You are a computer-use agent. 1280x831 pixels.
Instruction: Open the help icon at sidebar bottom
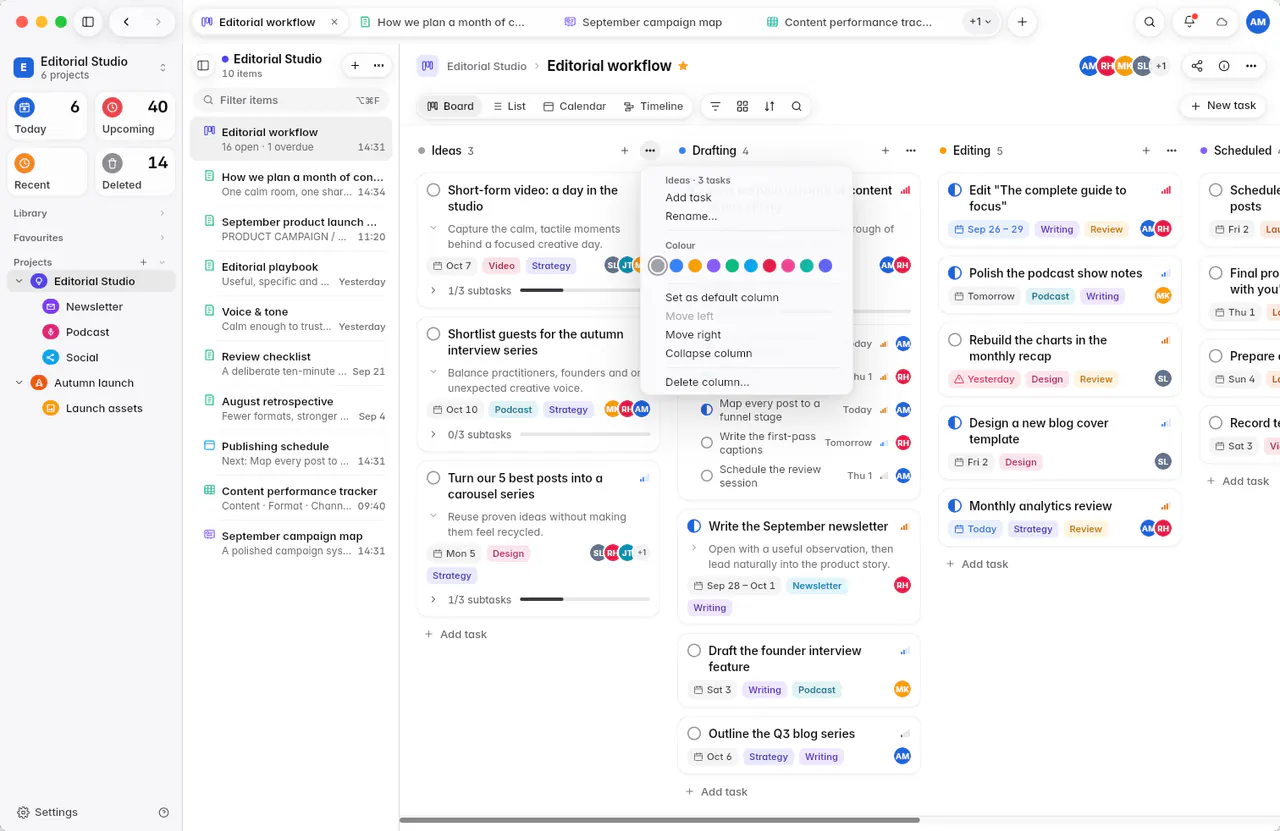pos(164,812)
